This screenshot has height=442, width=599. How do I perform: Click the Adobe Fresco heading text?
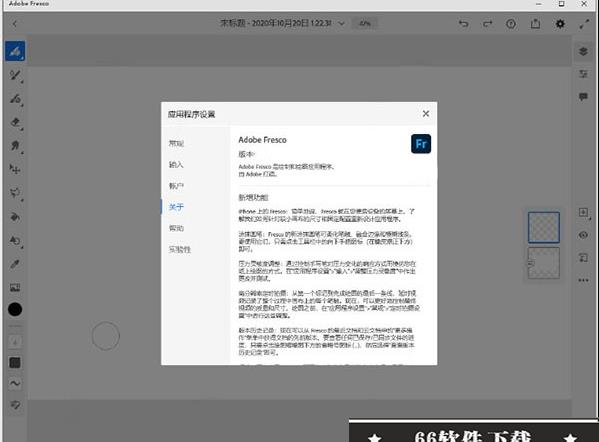(262, 140)
